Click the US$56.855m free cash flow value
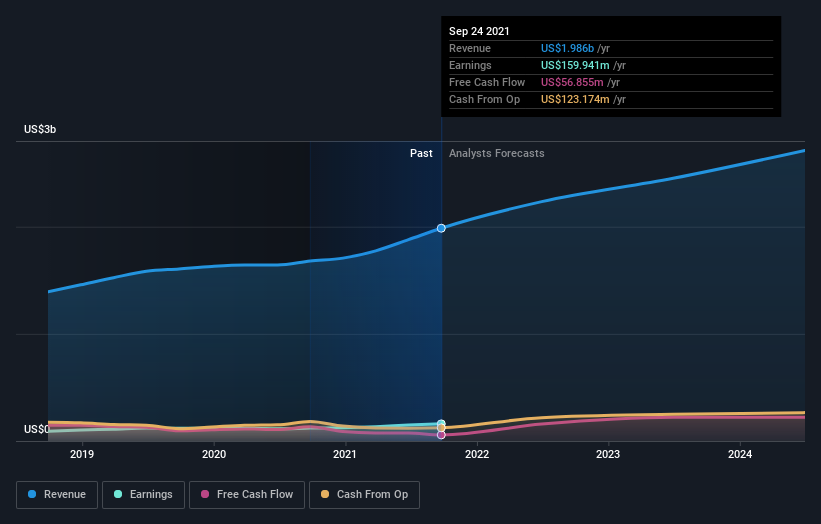821x524 pixels. pos(572,82)
